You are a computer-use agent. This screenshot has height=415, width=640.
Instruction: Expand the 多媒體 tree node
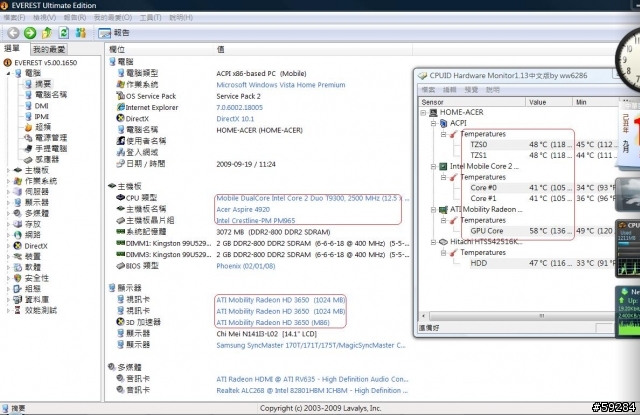coord(8,213)
